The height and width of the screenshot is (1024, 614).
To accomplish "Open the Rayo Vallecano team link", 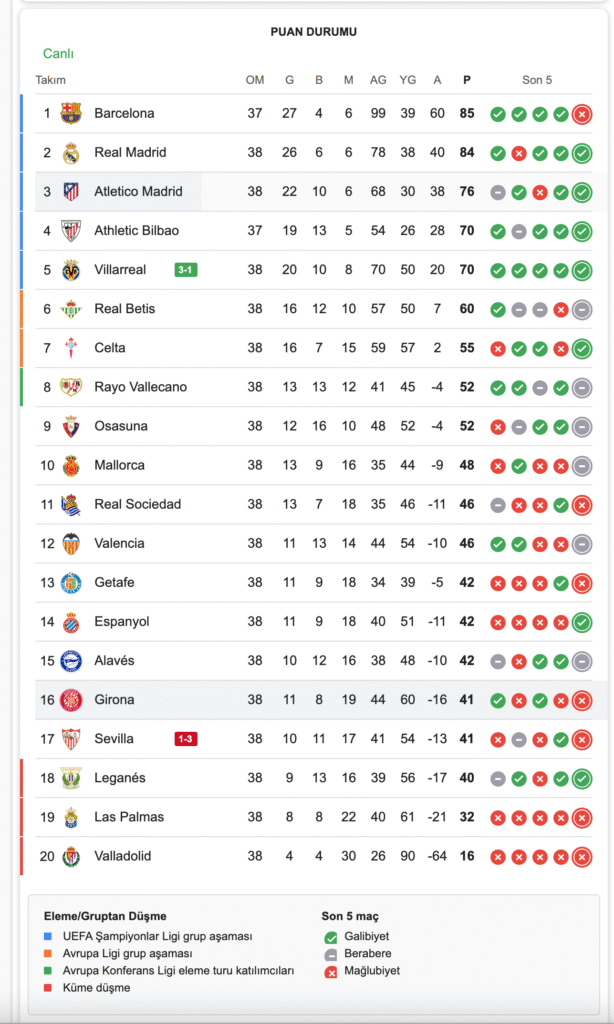I will (x=140, y=387).
